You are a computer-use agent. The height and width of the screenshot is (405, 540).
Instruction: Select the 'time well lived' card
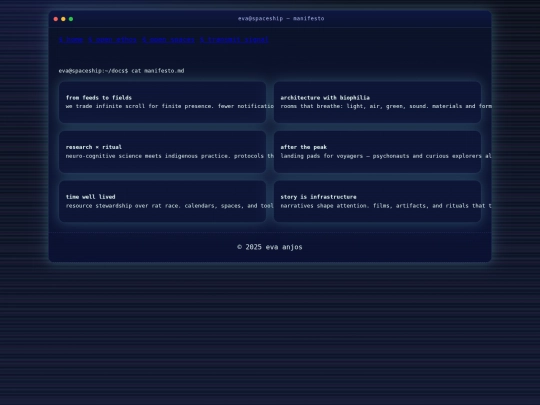[163, 201]
